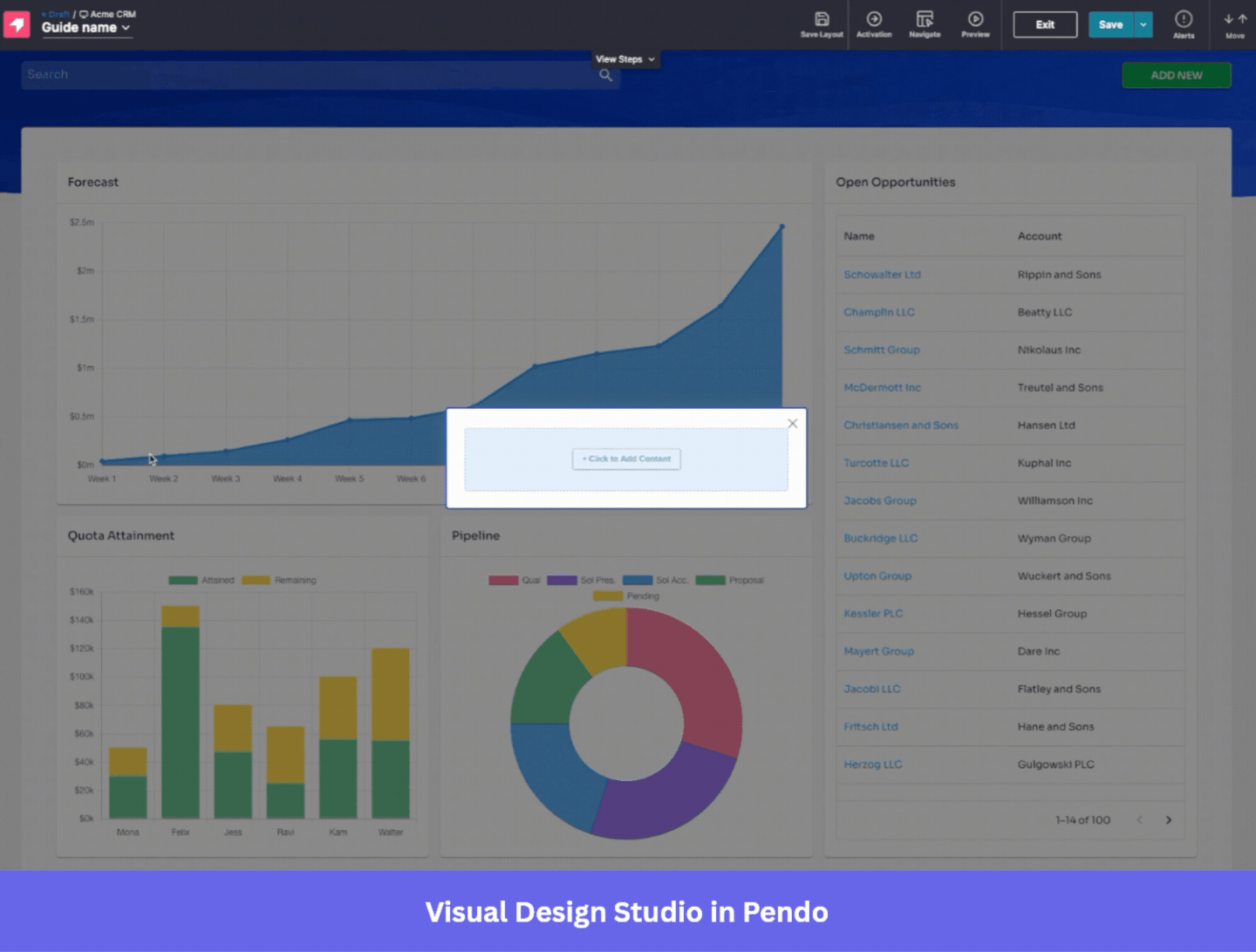The image size is (1256, 952).
Task: Click the search magnifier icon
Action: (x=606, y=75)
